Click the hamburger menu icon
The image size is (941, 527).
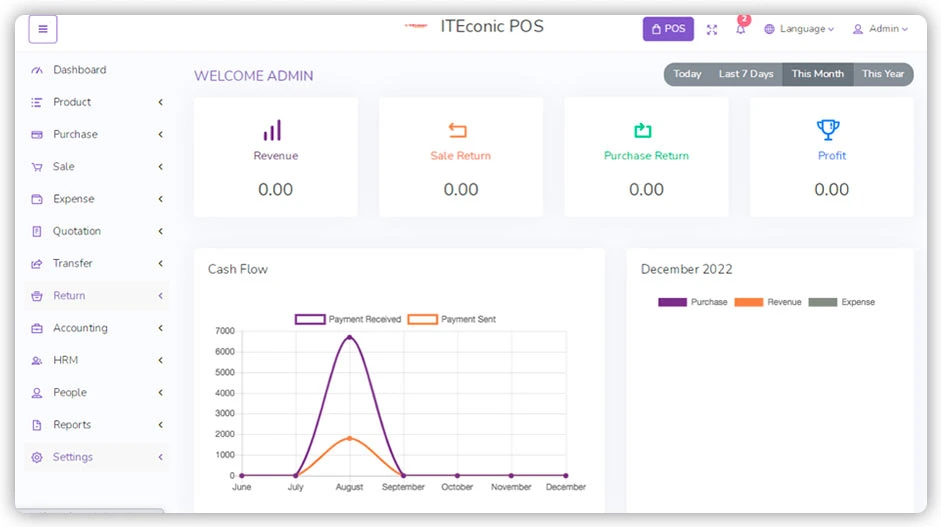point(43,29)
